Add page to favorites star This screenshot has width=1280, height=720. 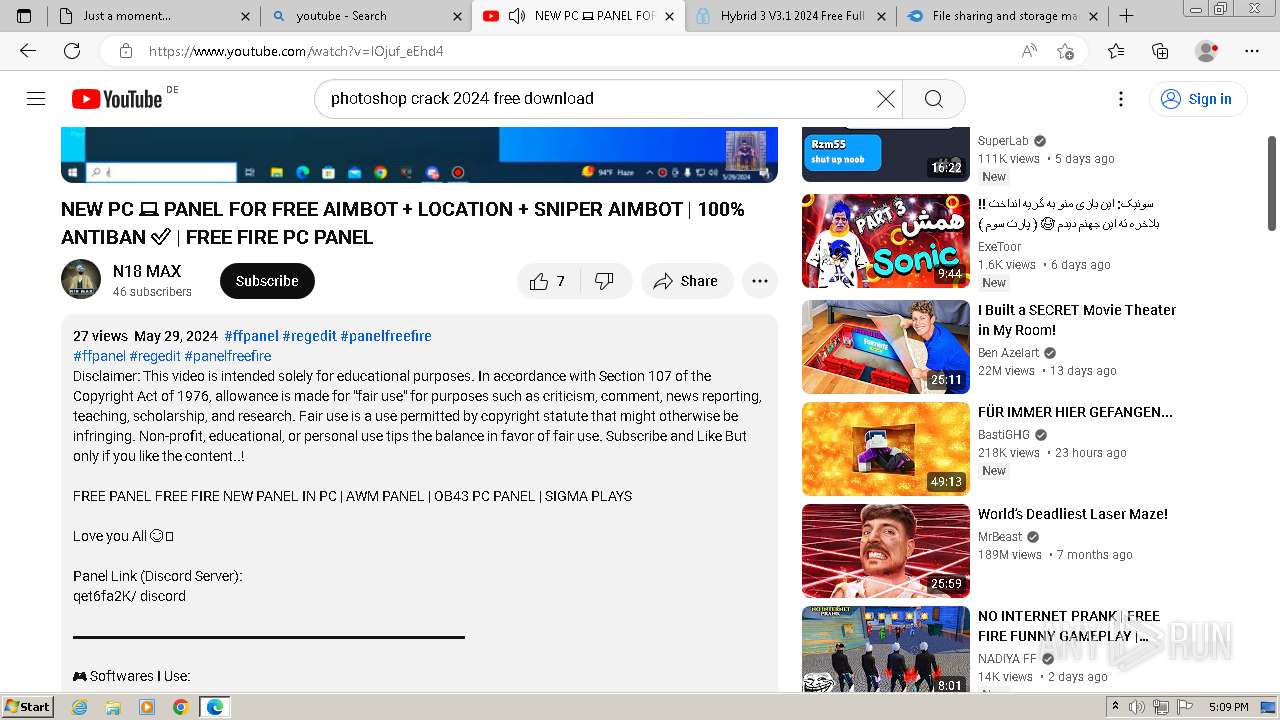[1065, 51]
